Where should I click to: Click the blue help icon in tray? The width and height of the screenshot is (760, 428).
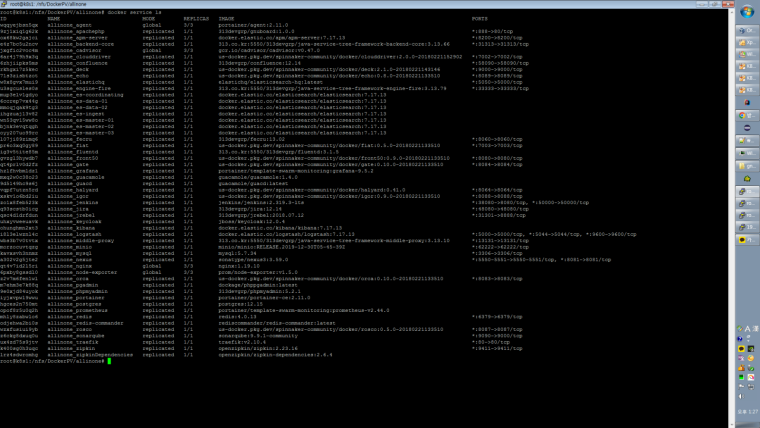[740, 339]
